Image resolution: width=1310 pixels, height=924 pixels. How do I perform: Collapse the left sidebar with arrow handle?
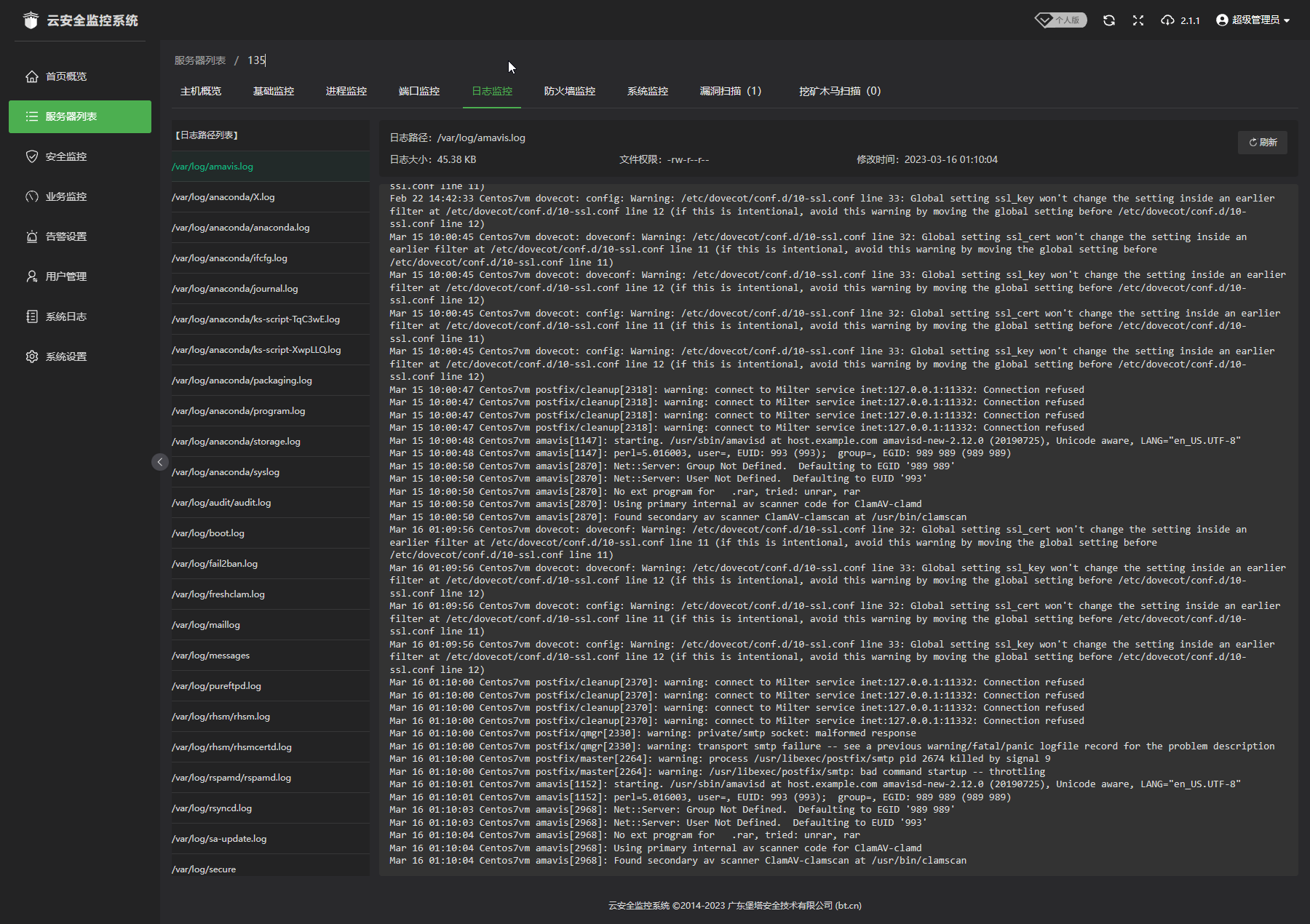(160, 462)
